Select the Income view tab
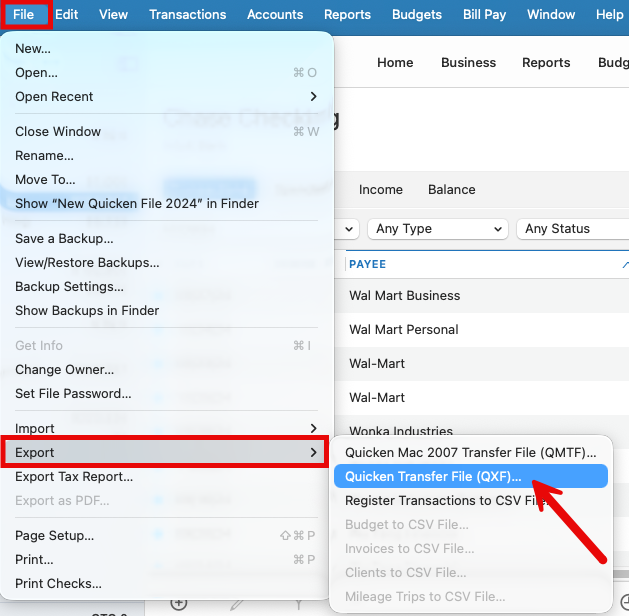 pos(381,189)
